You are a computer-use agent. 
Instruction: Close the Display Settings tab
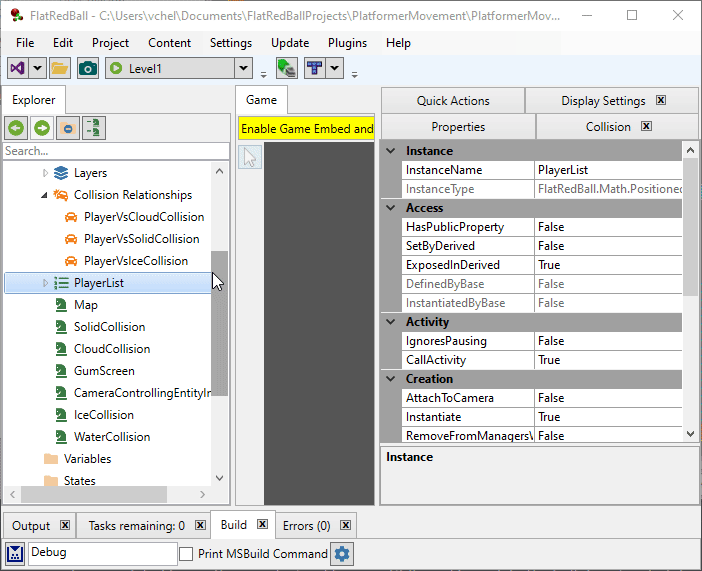pos(660,101)
